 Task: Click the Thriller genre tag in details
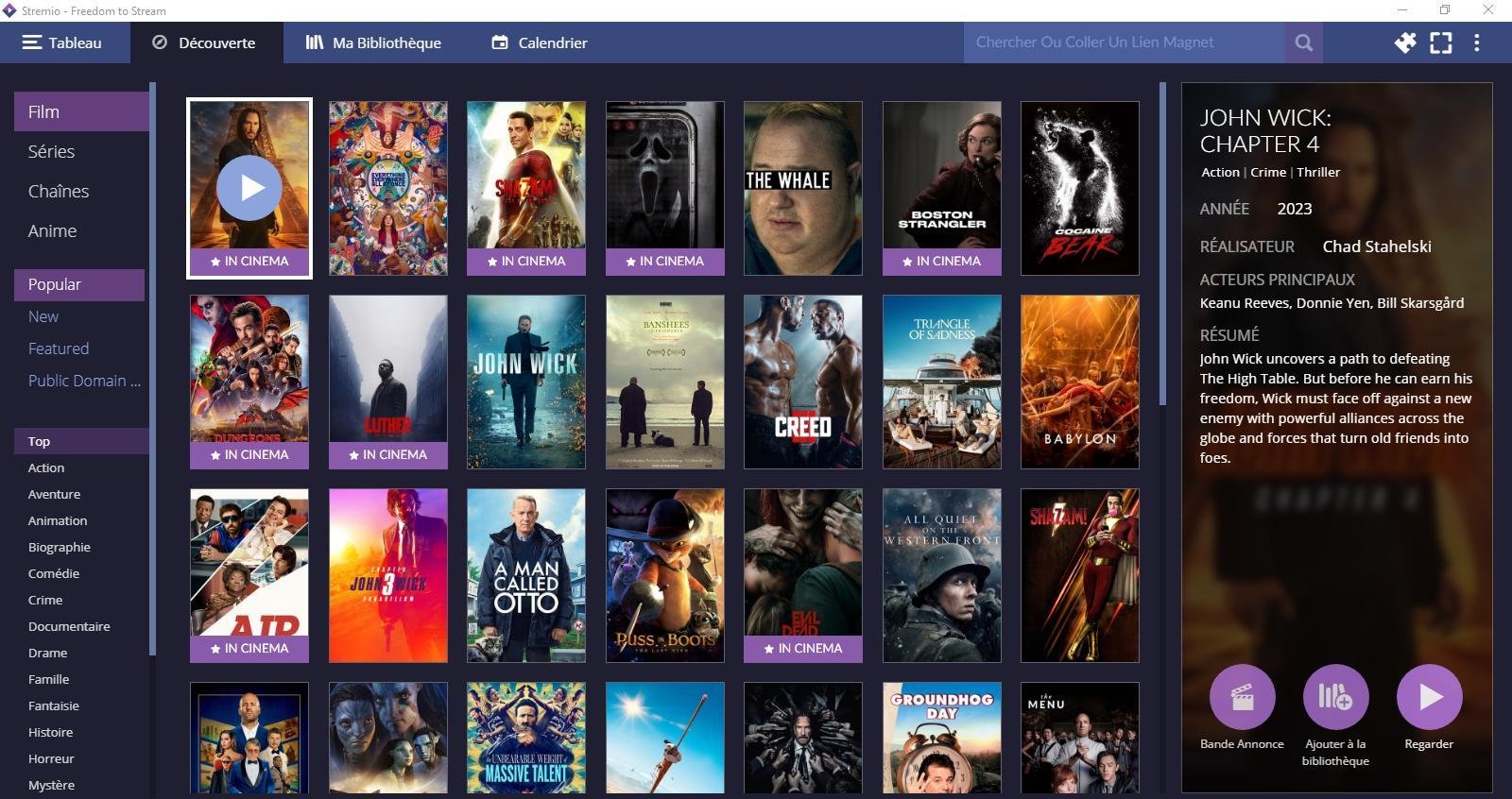(x=1318, y=172)
